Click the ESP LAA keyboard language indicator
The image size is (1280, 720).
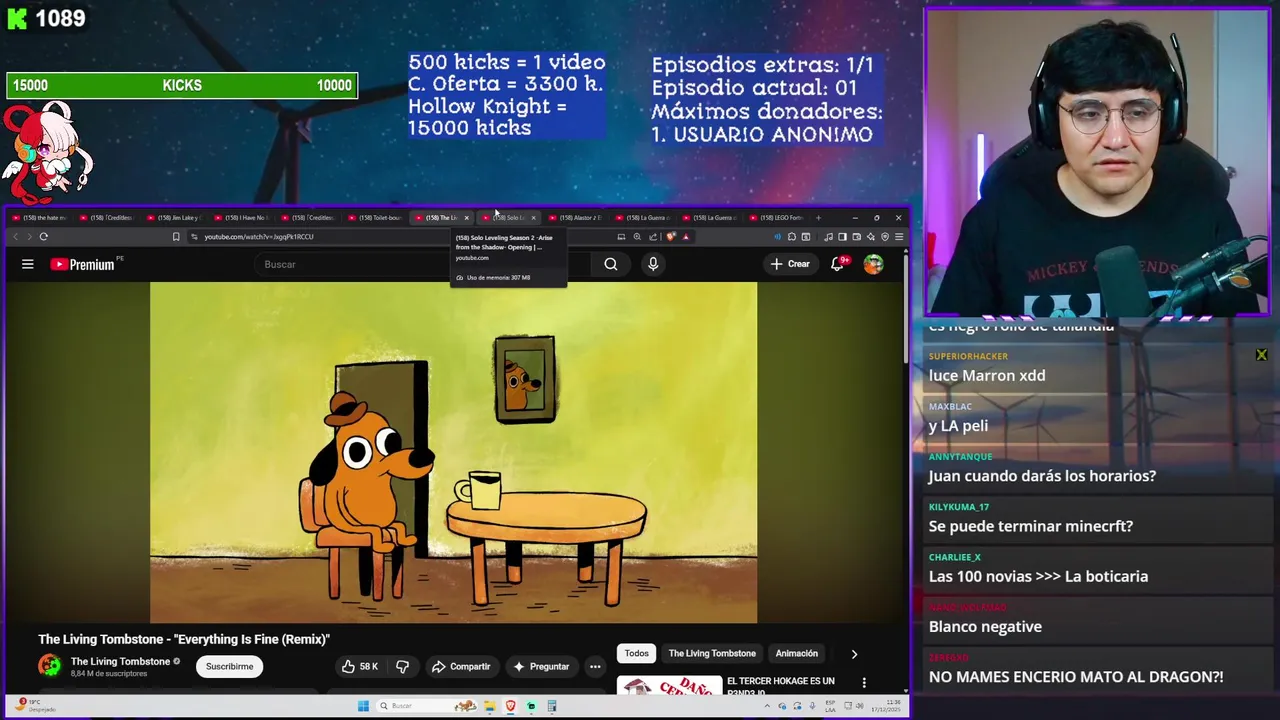tap(830, 706)
